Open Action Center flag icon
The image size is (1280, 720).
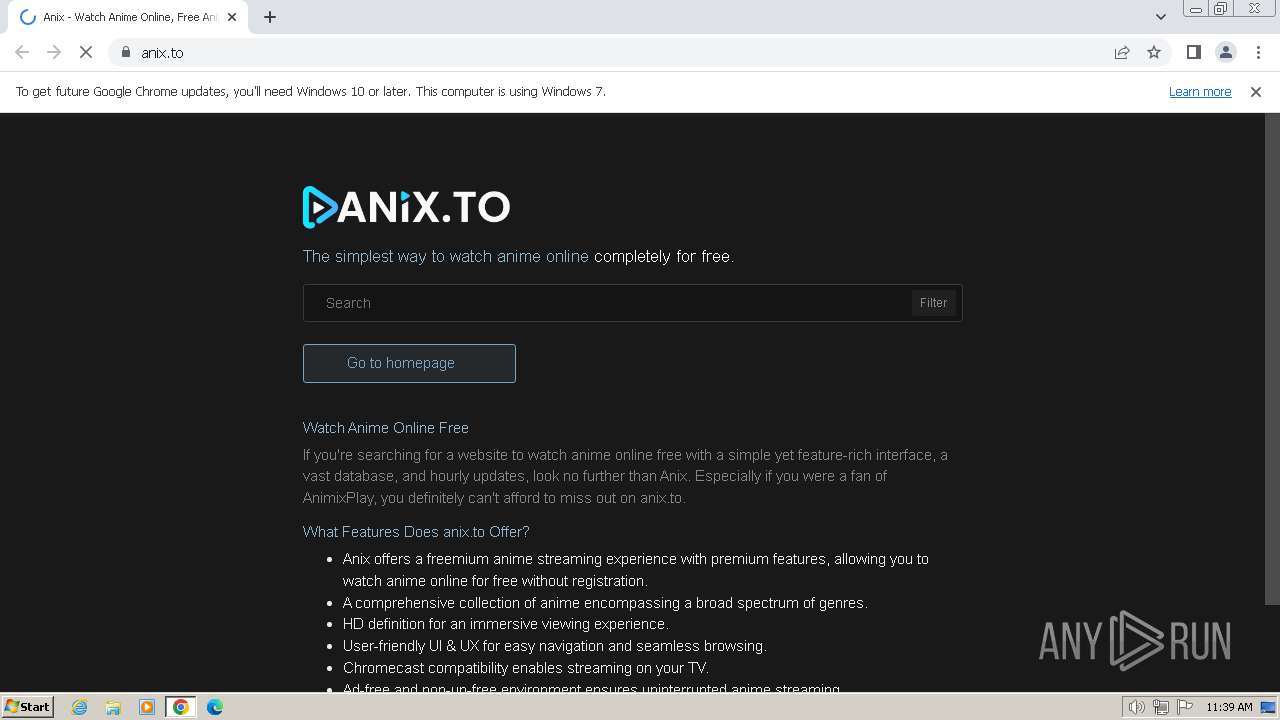[x=1185, y=707]
